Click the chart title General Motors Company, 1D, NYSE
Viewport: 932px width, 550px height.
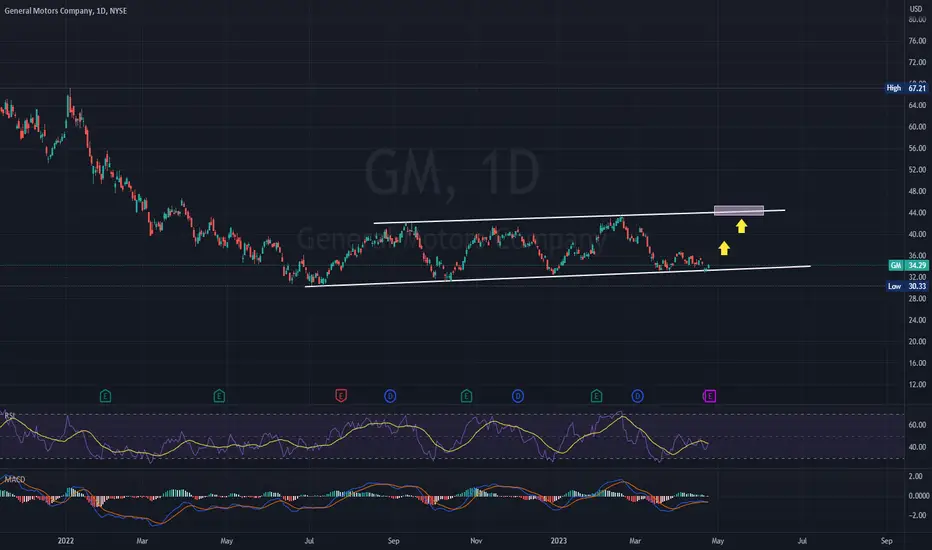pyautogui.click(x=65, y=11)
